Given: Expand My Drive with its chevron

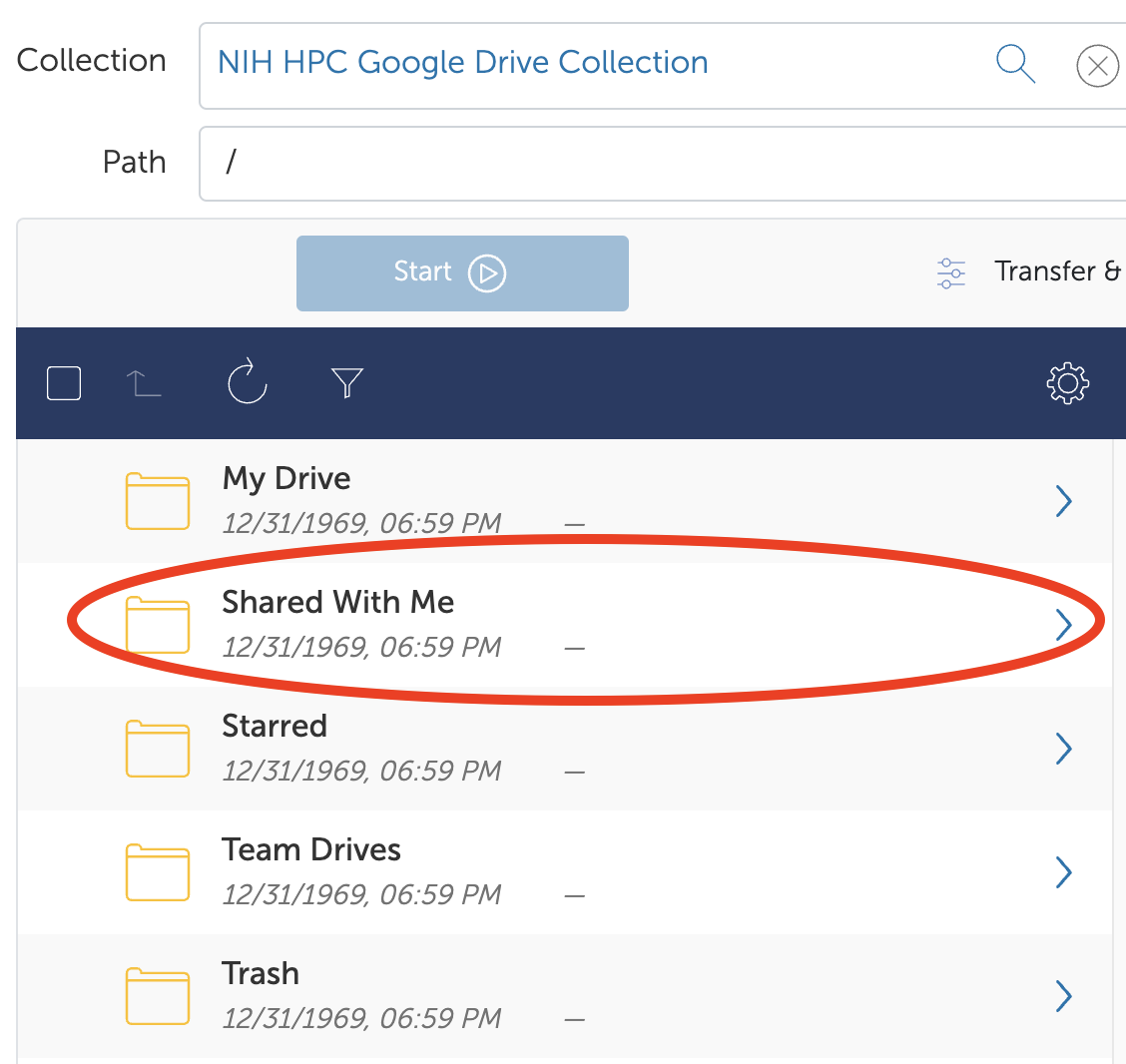Looking at the screenshot, I should click(x=1063, y=501).
